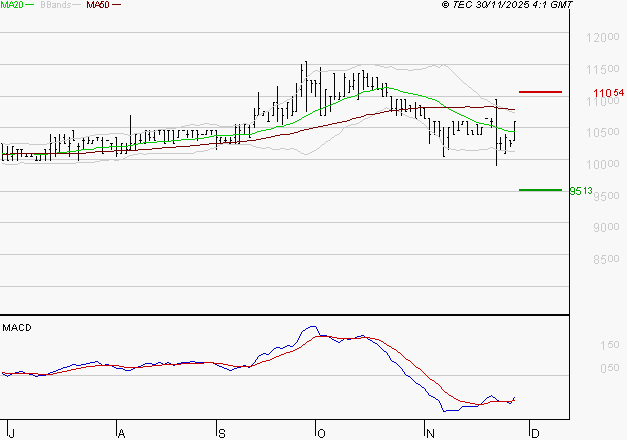Click the green 9513 support value
The height and width of the screenshot is (440, 627).
click(581, 191)
